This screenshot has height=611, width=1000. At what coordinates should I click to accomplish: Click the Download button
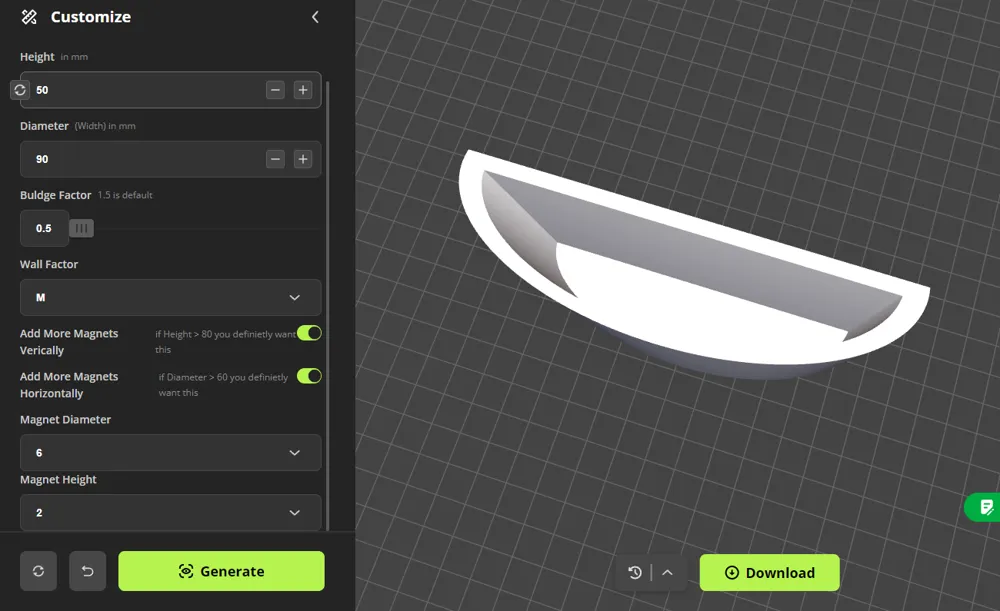[770, 573]
